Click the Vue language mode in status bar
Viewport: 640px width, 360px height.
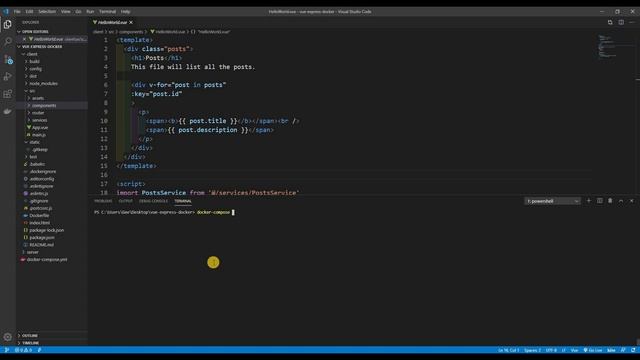pos(574,350)
